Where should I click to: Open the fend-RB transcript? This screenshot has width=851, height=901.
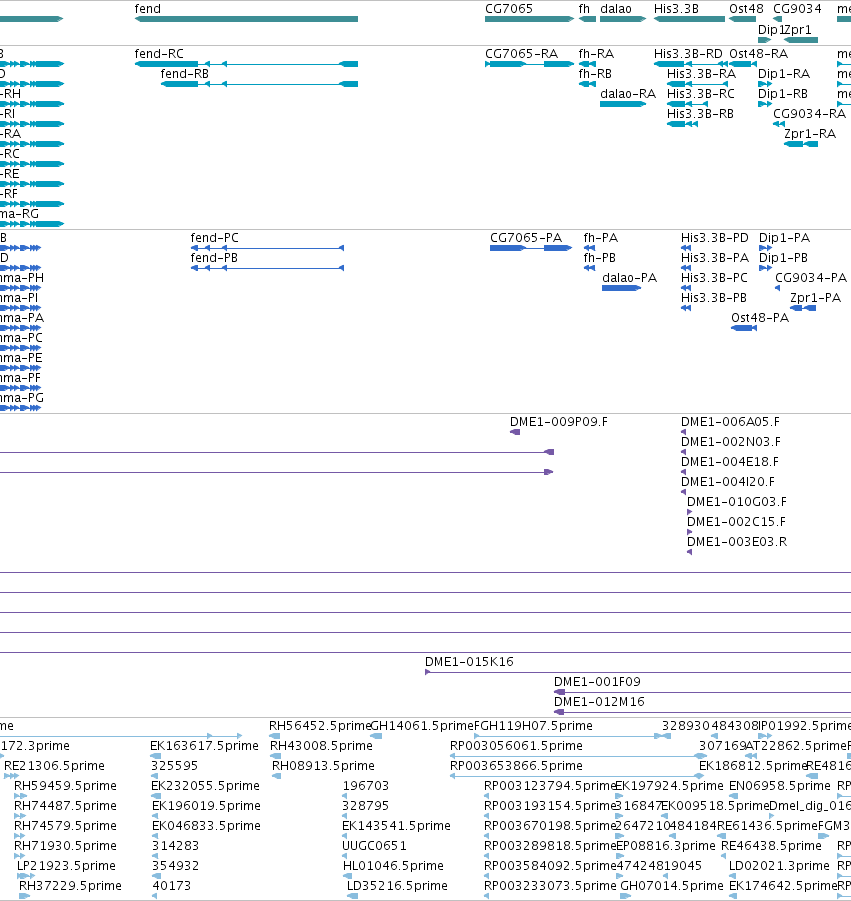259,84
